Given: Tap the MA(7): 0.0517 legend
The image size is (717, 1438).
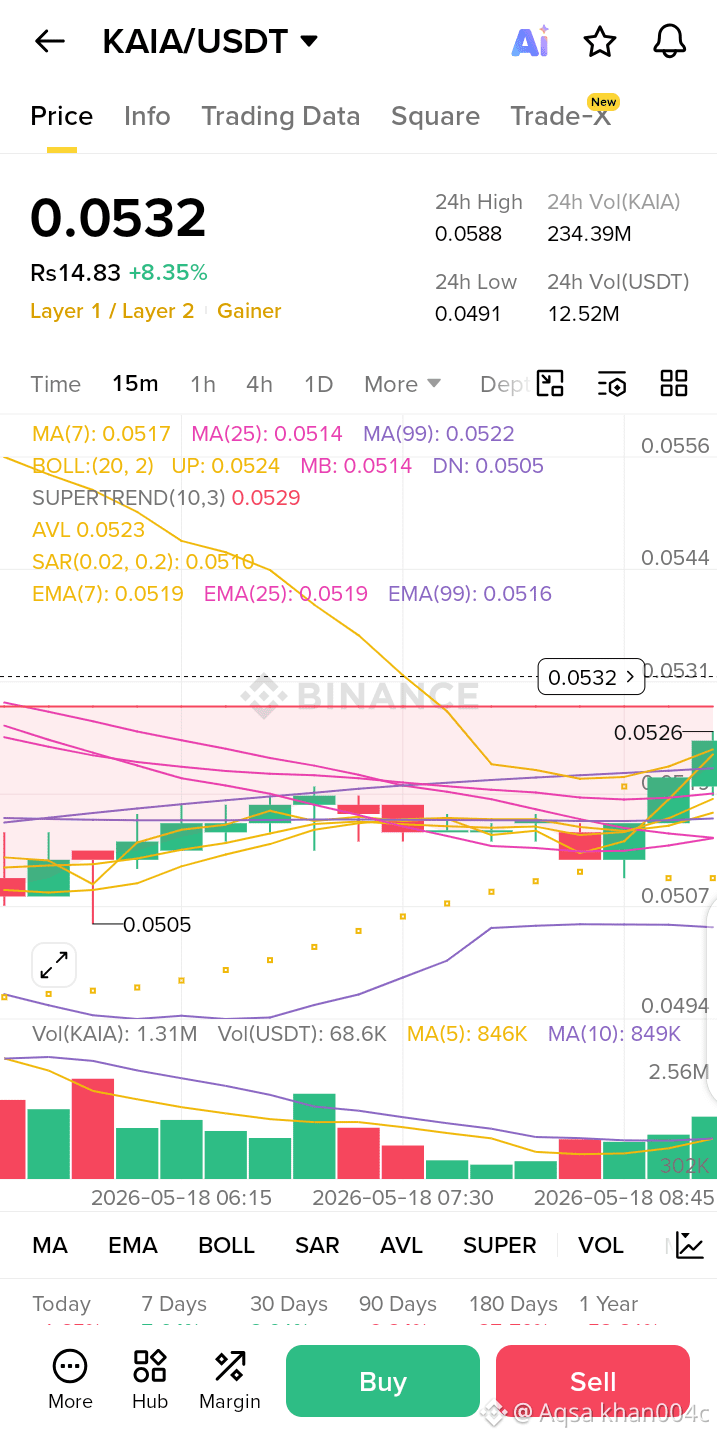Looking at the screenshot, I should (x=101, y=434).
